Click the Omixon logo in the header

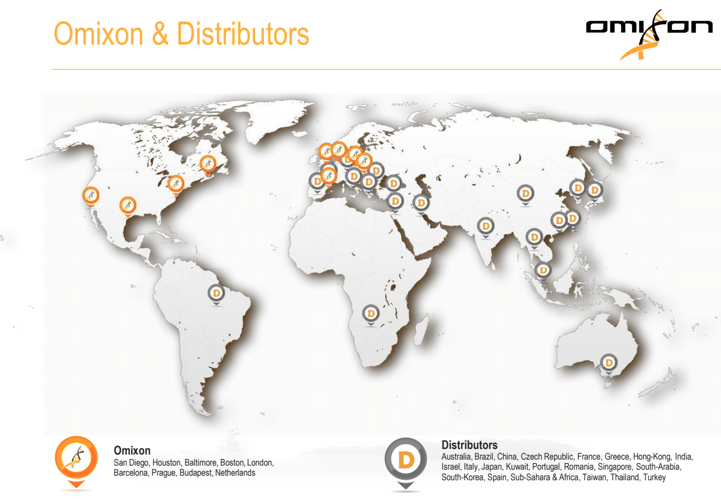[648, 34]
